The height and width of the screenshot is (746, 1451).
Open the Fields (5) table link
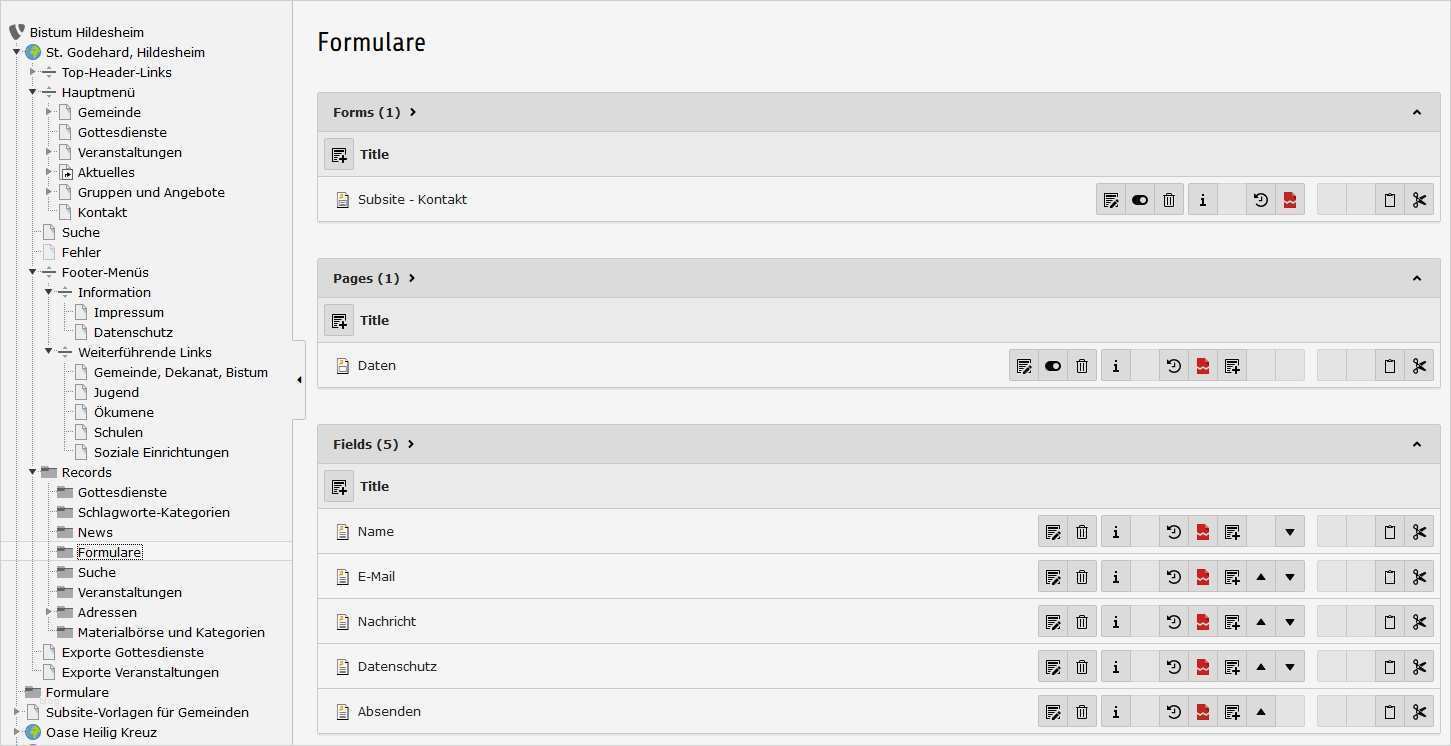click(366, 445)
